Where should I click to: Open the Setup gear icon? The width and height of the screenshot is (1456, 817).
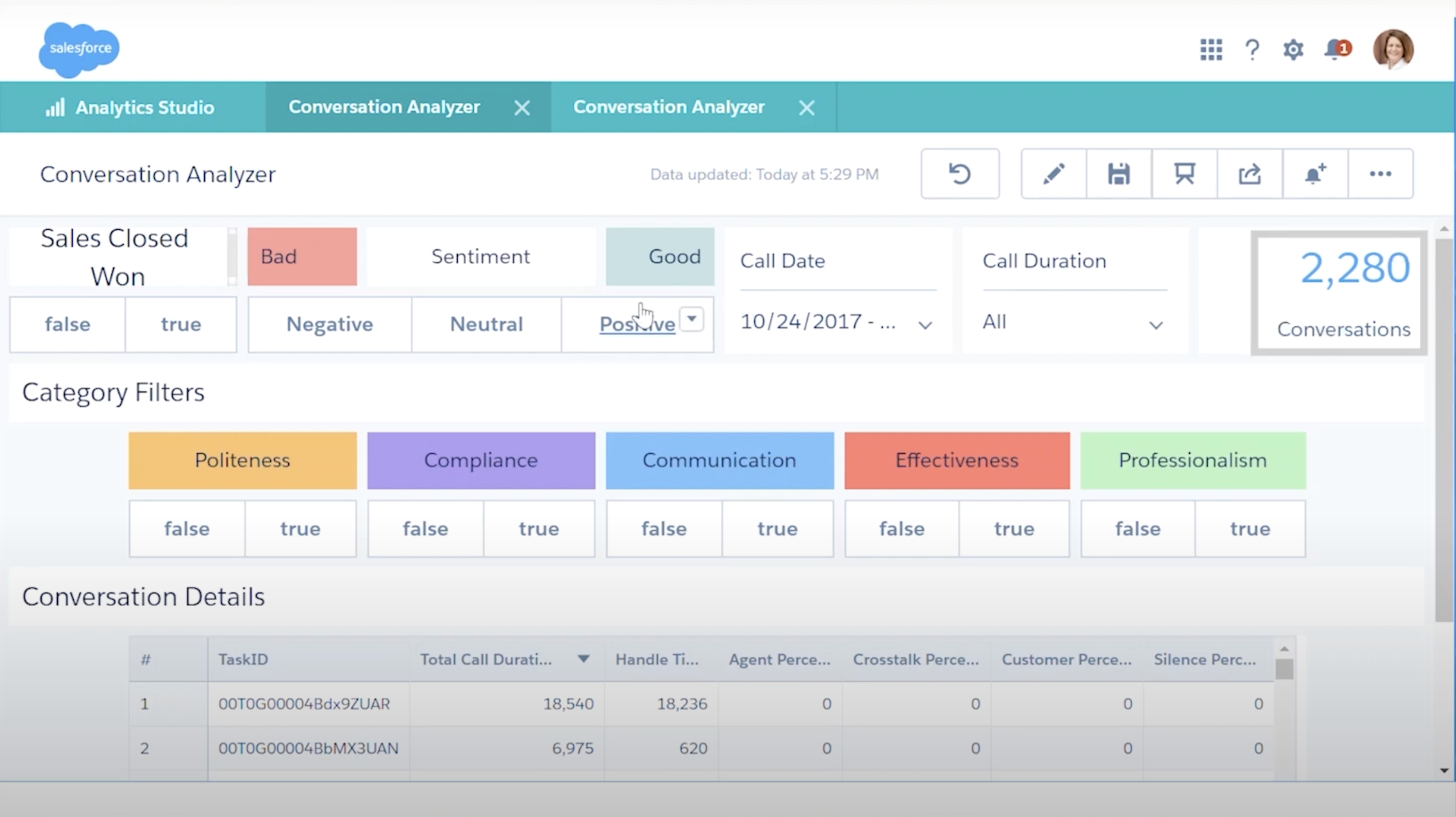[x=1293, y=49]
